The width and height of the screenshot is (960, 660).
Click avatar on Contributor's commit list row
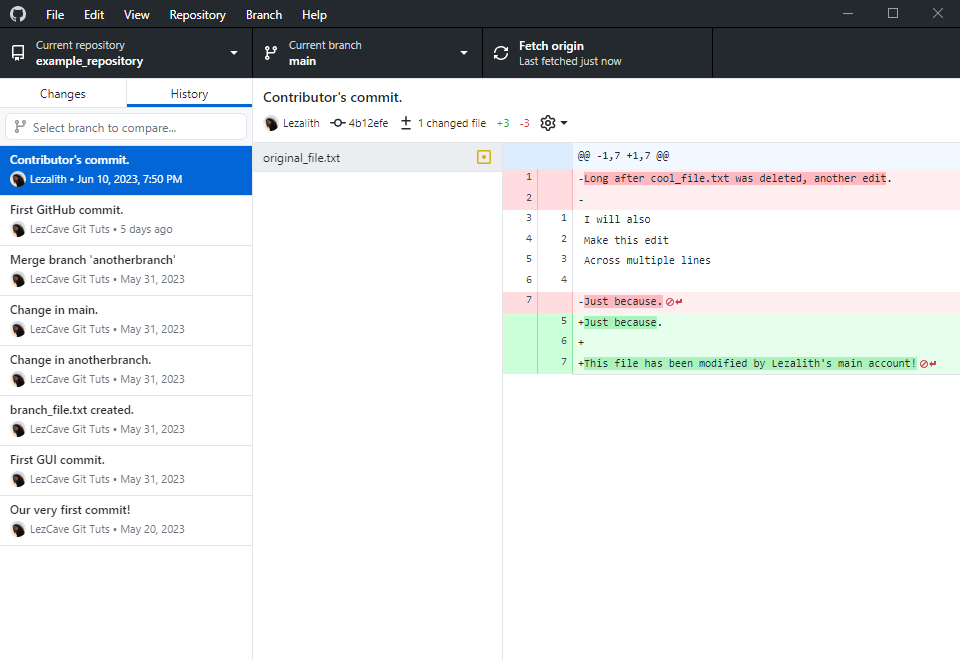(18, 179)
